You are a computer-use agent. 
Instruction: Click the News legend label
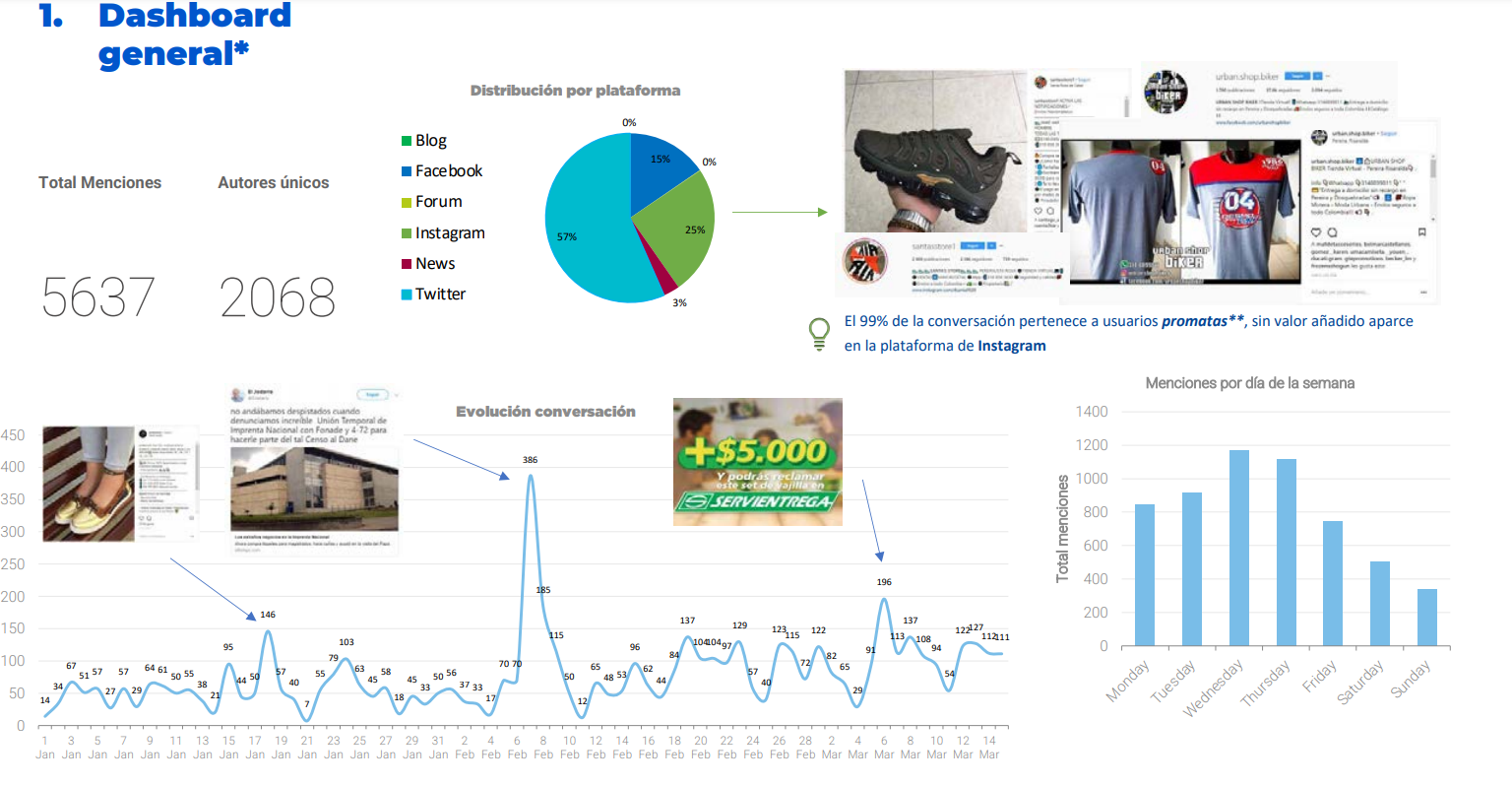[435, 264]
